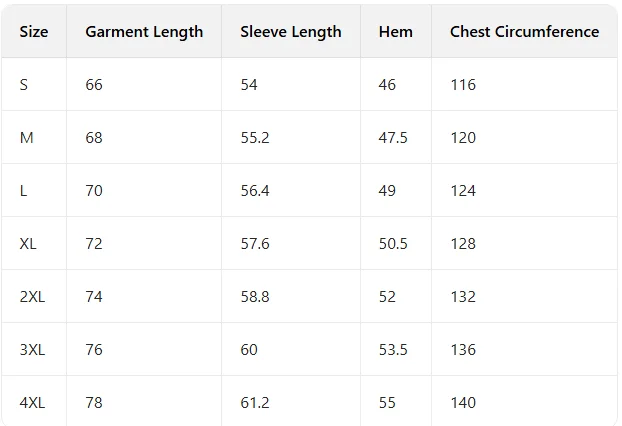Select the Chest Circumference header
The width and height of the screenshot is (622, 426).
(x=524, y=32)
